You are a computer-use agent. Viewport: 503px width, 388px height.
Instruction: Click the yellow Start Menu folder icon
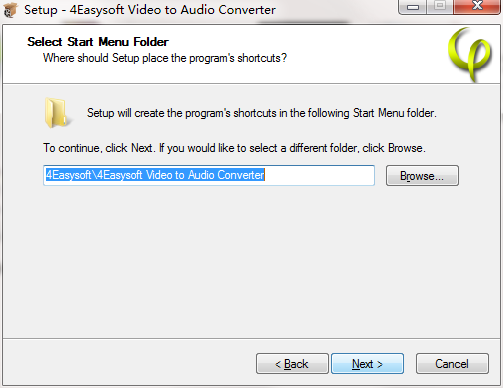[x=57, y=113]
